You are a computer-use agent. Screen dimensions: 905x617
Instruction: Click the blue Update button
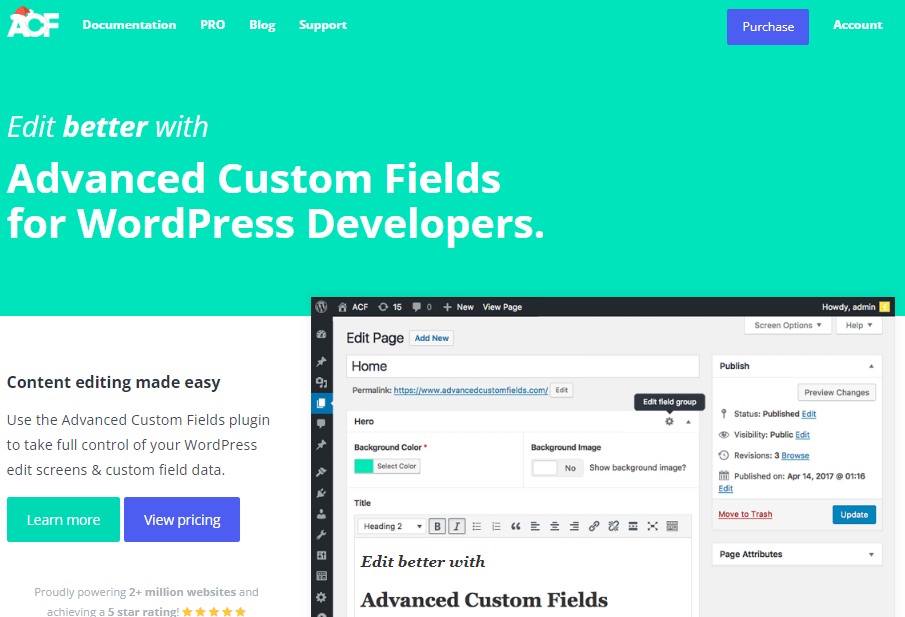click(854, 514)
